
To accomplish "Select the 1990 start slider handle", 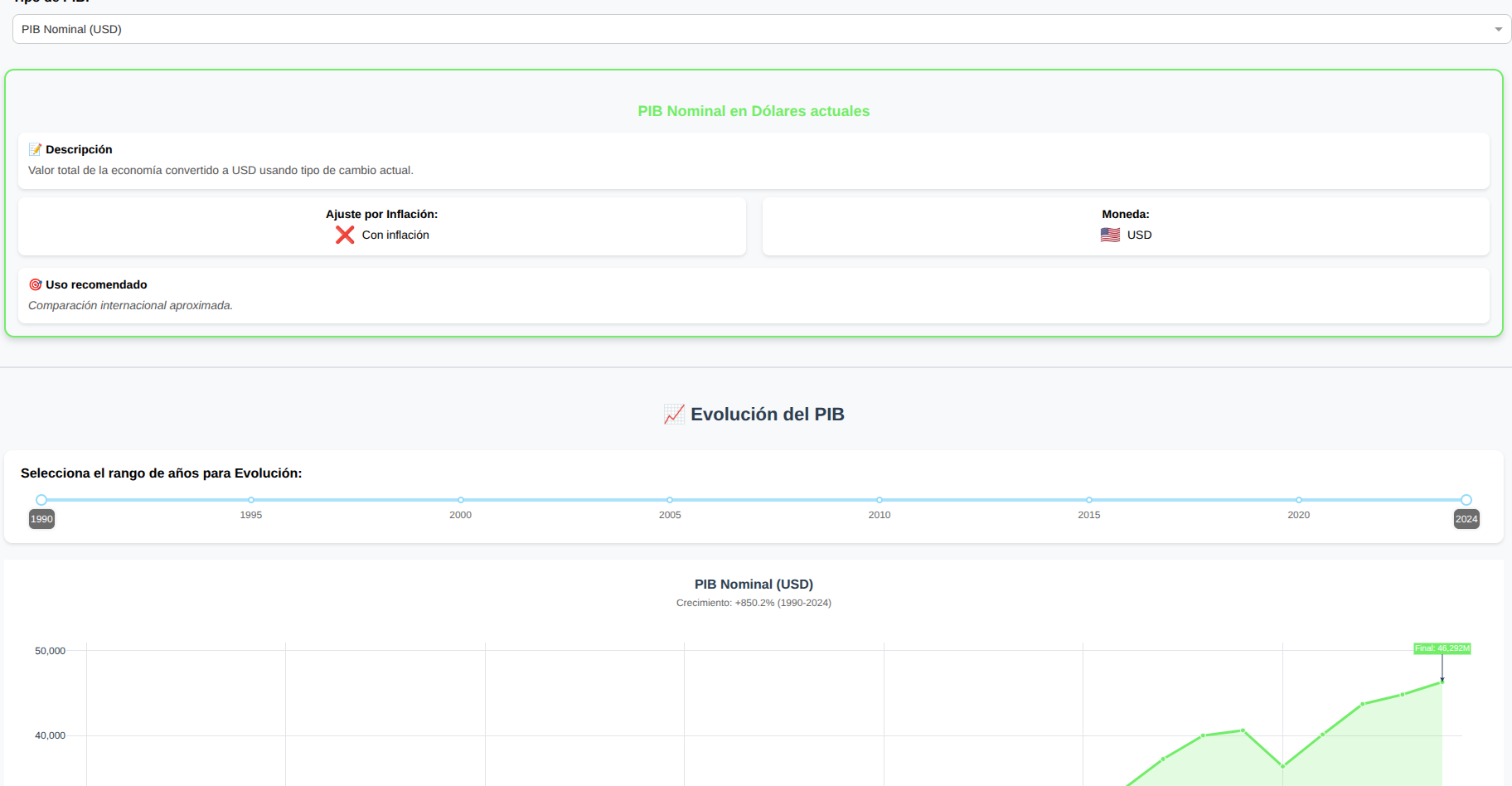I will [x=41, y=500].
